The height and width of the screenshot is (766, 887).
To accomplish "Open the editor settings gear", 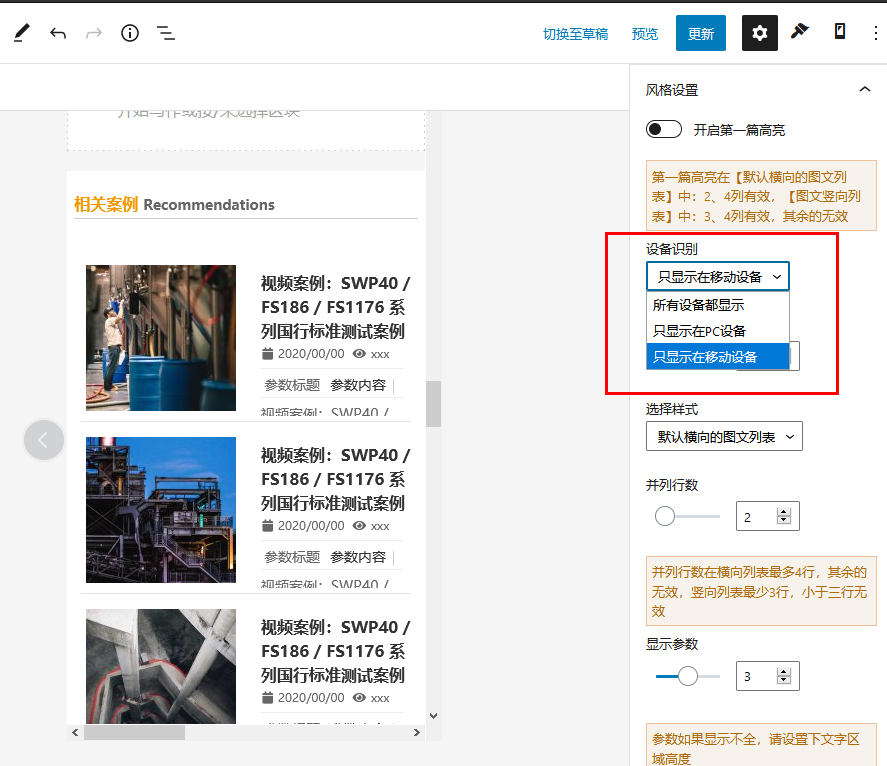I will (x=759, y=33).
